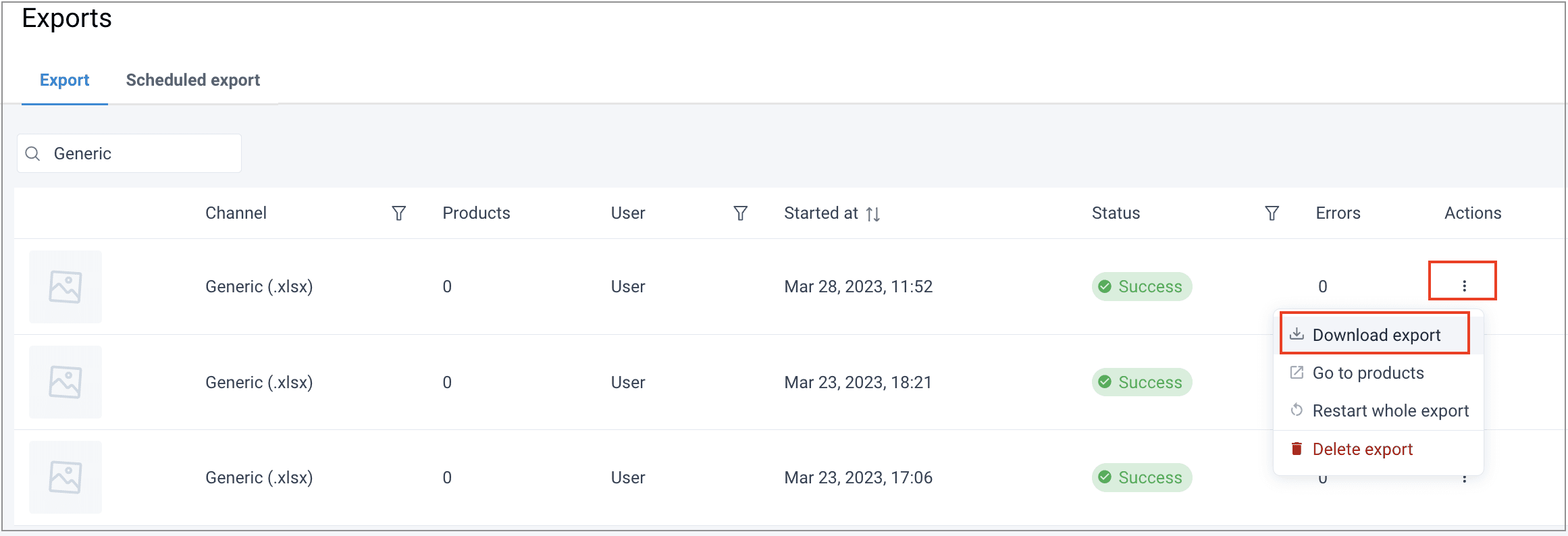Choose Download export from the menu

coord(1376,335)
